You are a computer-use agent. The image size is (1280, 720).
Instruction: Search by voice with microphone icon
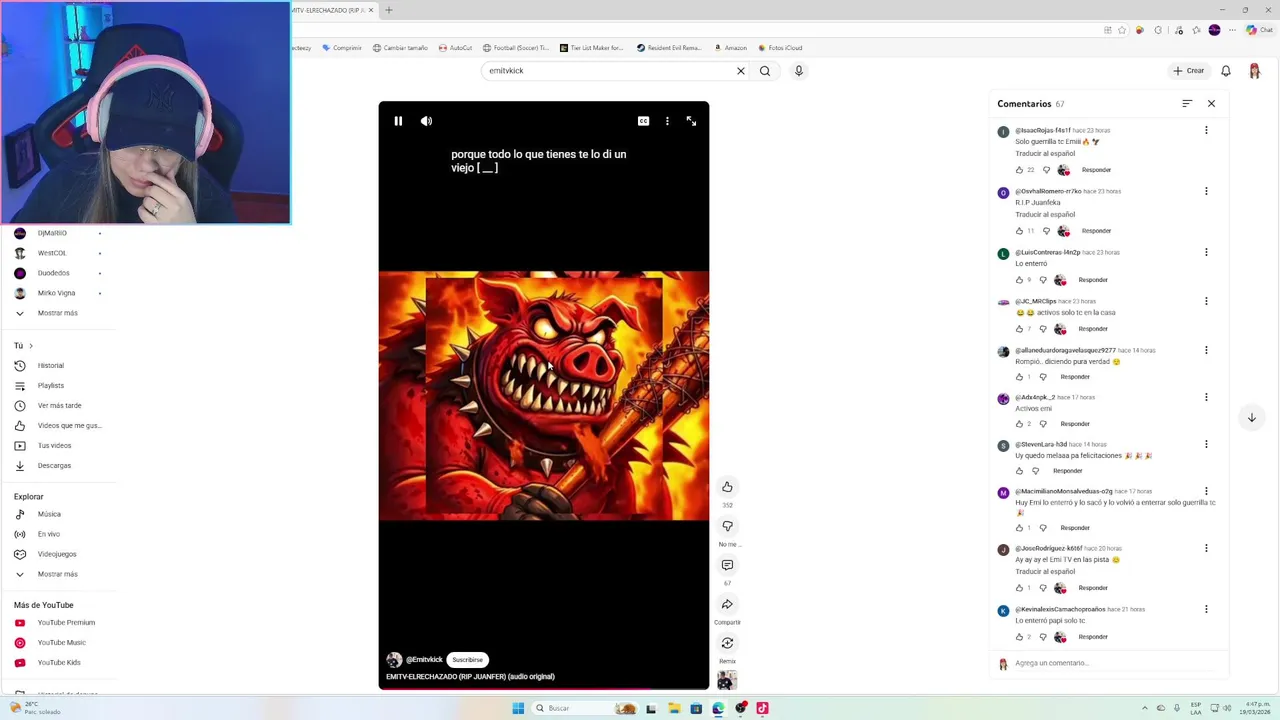tap(798, 71)
